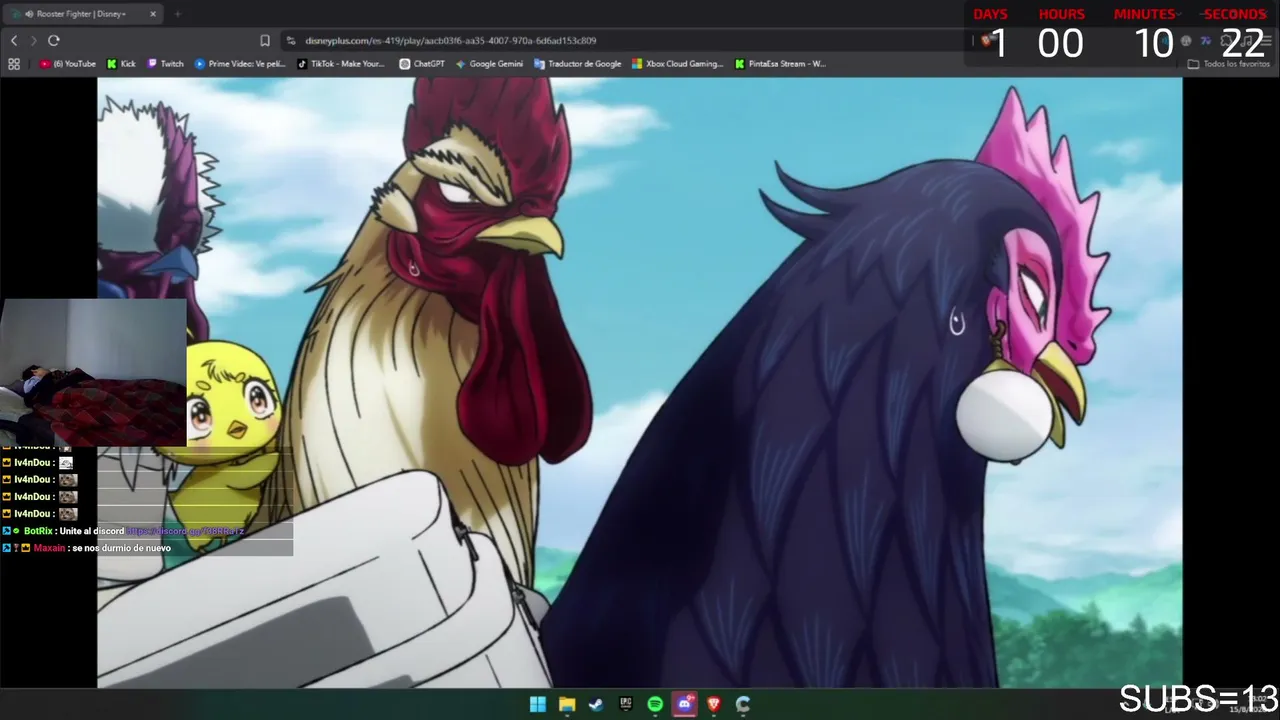The image size is (1280, 720).
Task: Click the BotRix username in chat
Action: point(38,531)
